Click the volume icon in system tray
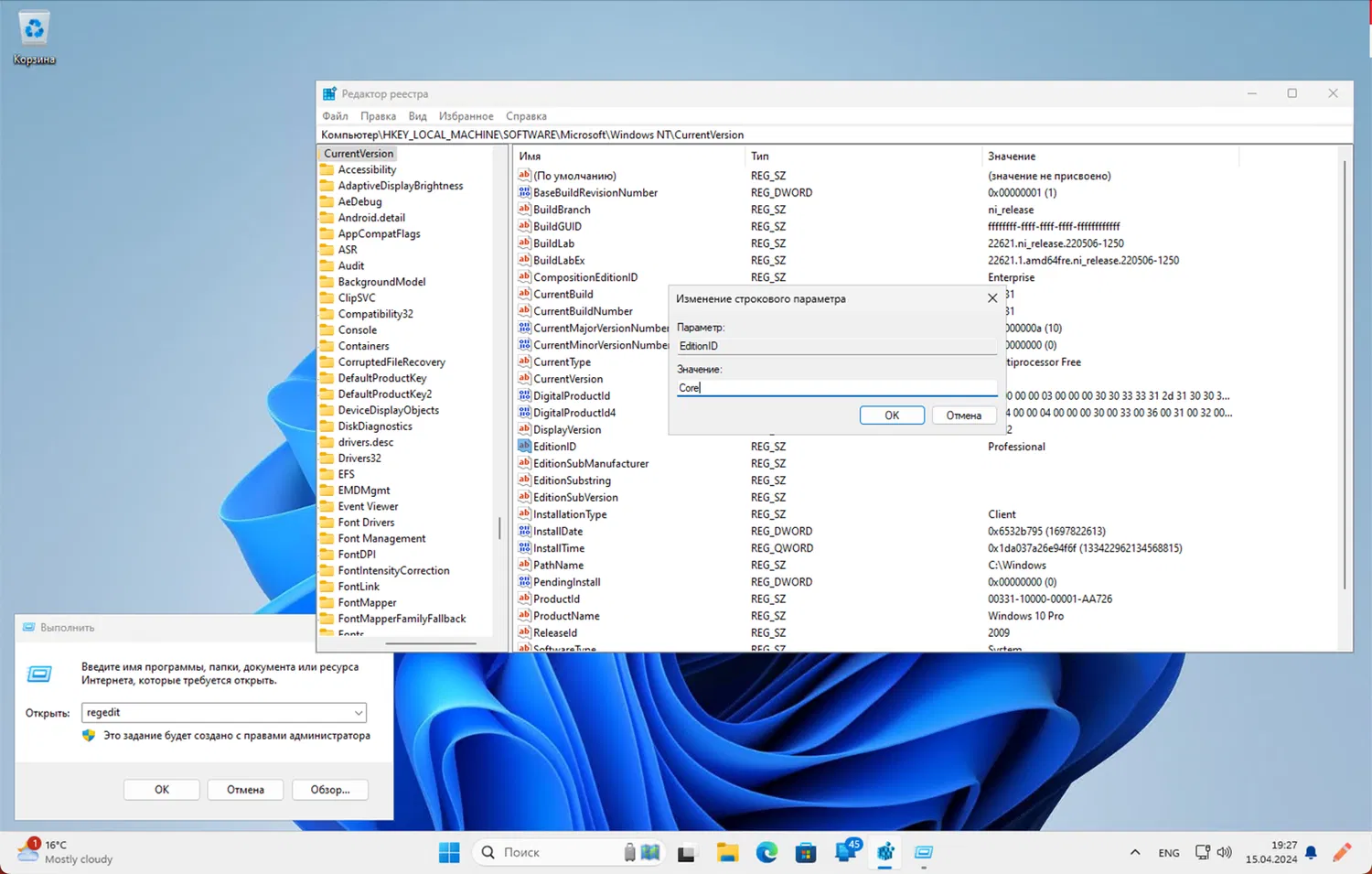The image size is (1372, 874). pyautogui.click(x=1224, y=852)
